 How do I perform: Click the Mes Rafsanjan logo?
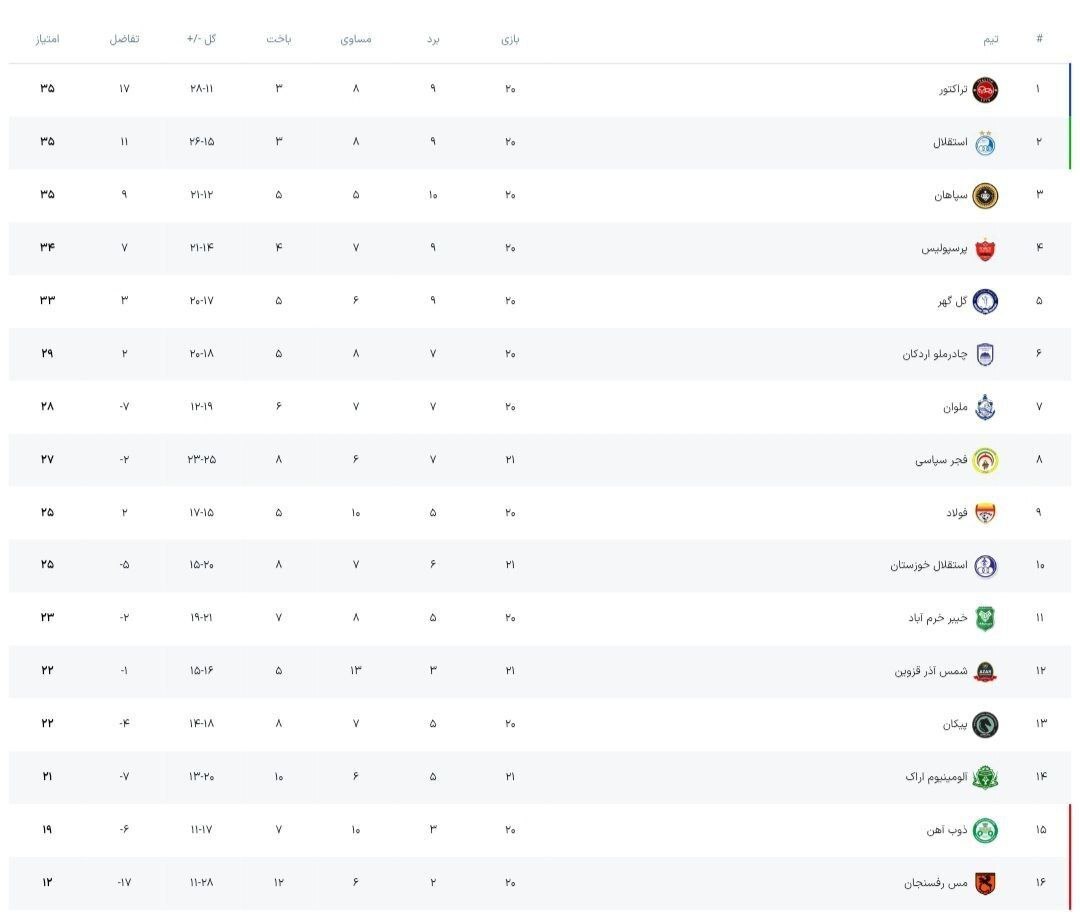tap(985, 883)
